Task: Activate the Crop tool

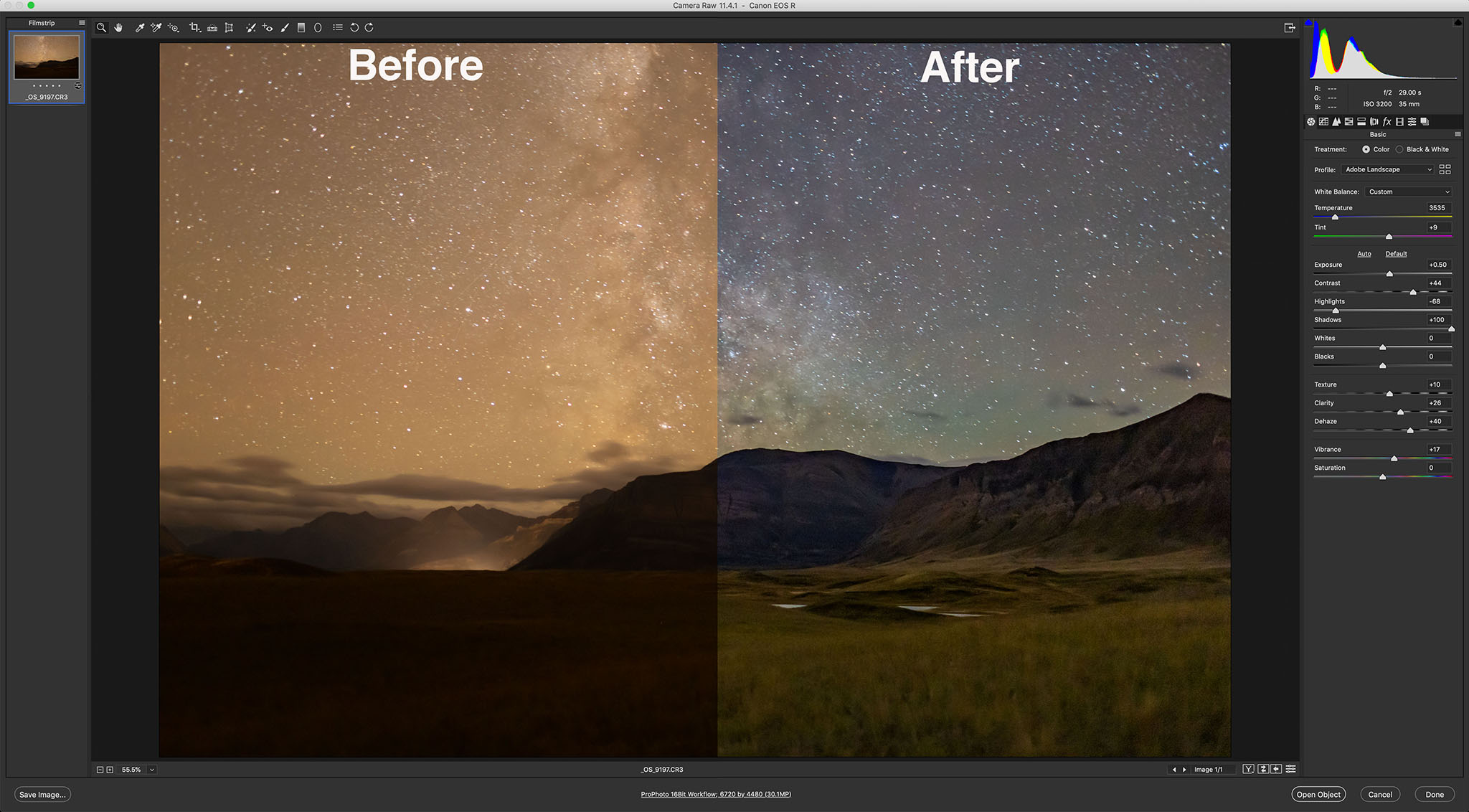Action: click(195, 27)
